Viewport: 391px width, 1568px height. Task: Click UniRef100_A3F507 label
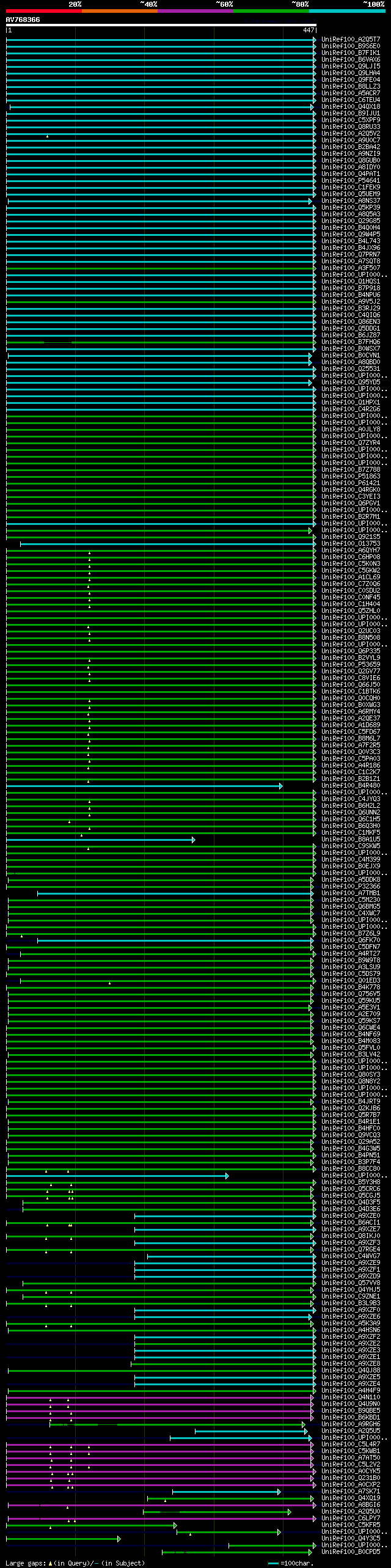(351, 268)
